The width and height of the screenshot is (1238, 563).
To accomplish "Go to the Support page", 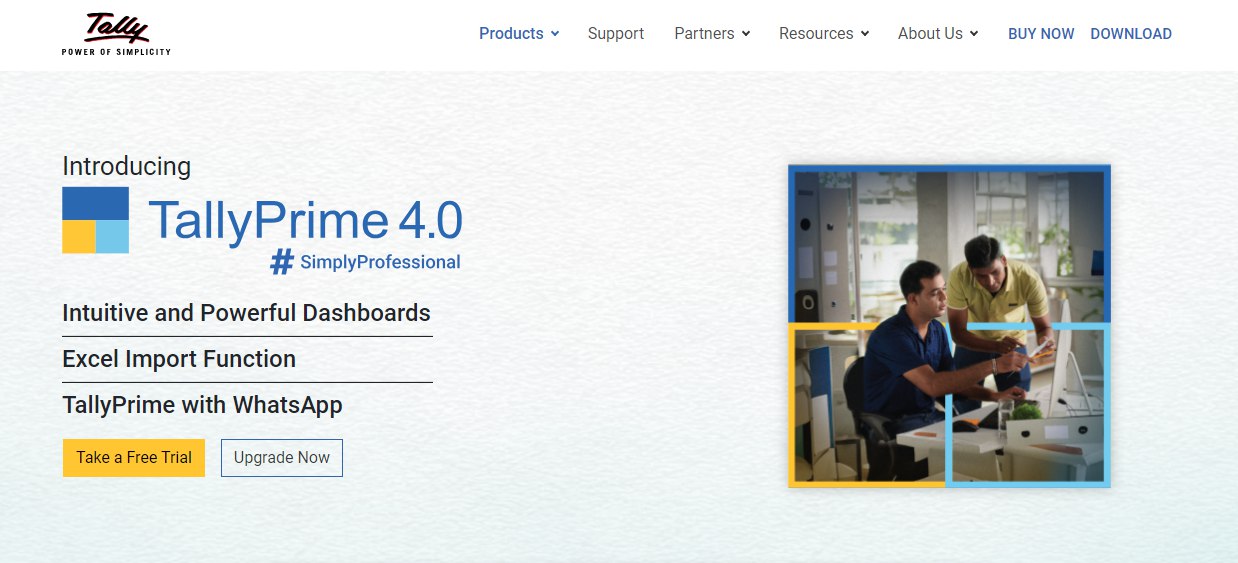I will point(615,33).
